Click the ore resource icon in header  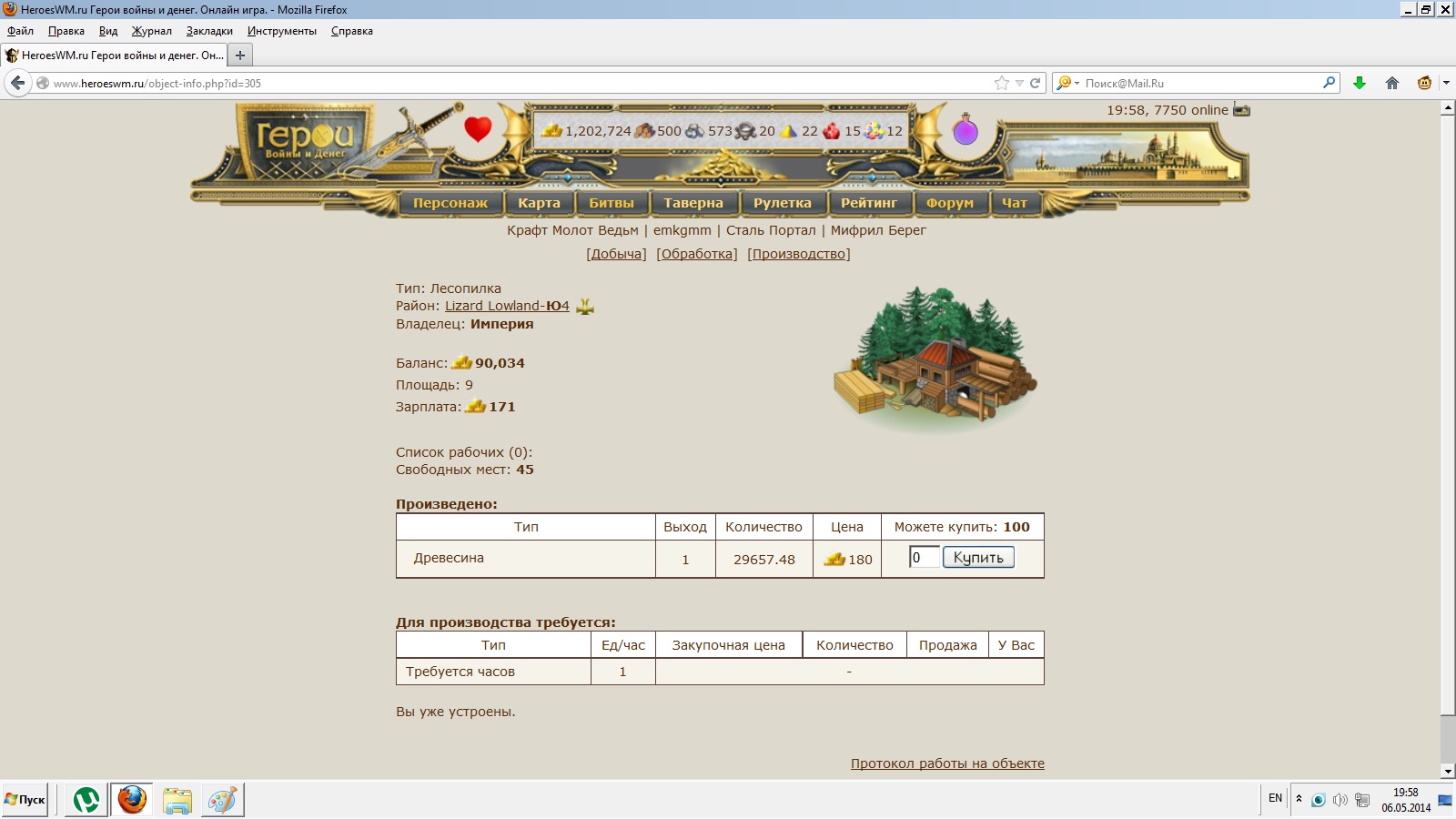[x=694, y=131]
